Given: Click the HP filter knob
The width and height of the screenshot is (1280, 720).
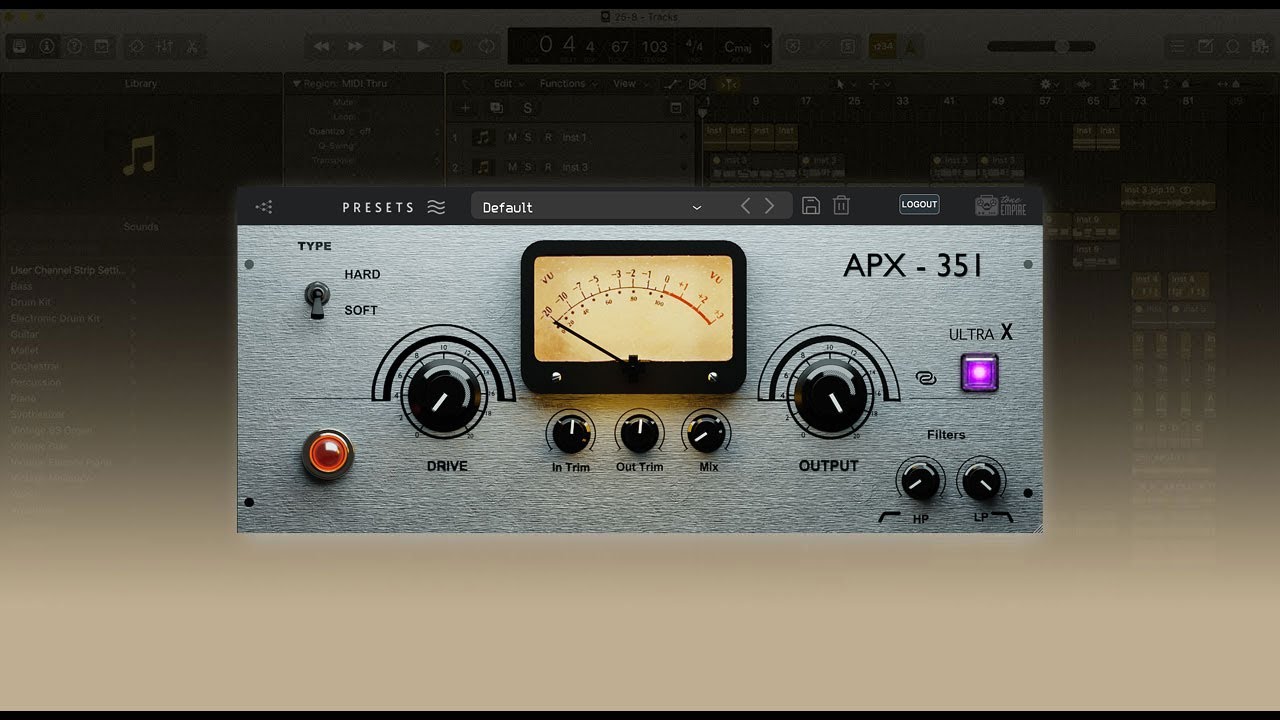Looking at the screenshot, I should click(x=920, y=482).
